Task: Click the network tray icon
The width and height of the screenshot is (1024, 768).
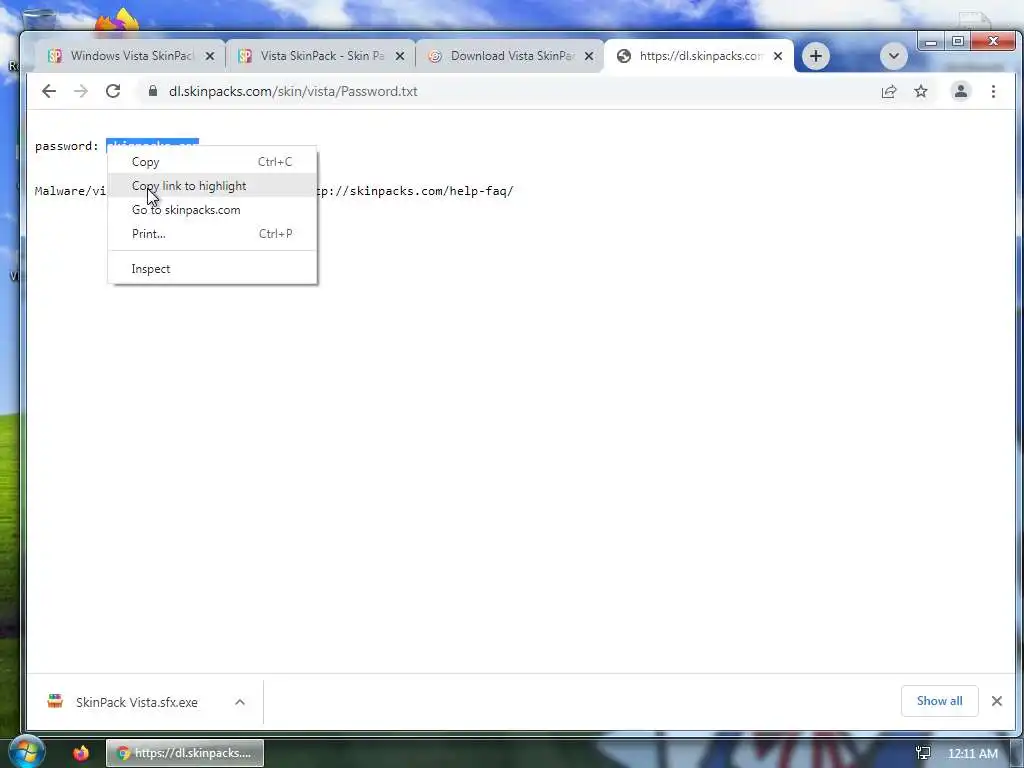Action: coord(923,754)
